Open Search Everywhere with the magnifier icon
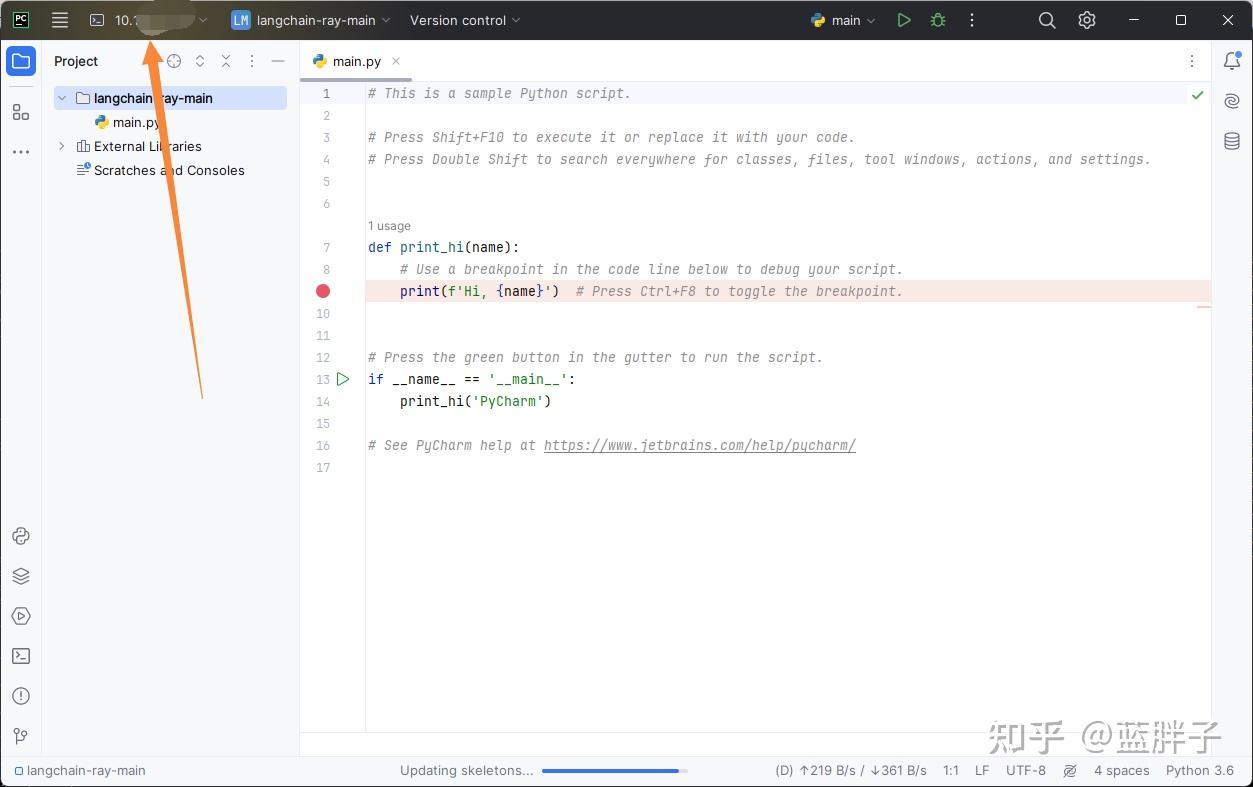Viewport: 1253px width, 787px height. 1046,20
